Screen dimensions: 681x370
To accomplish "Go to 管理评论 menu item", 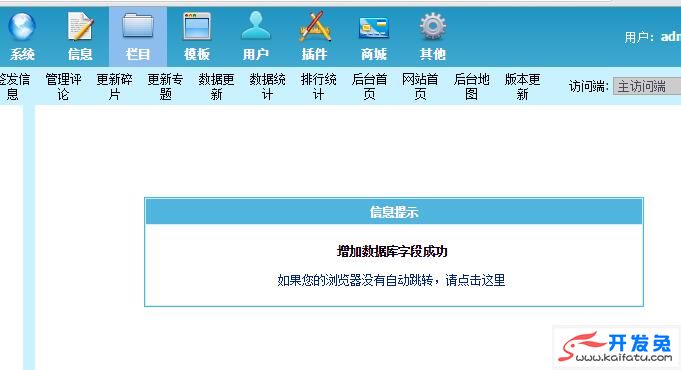I will (63, 86).
